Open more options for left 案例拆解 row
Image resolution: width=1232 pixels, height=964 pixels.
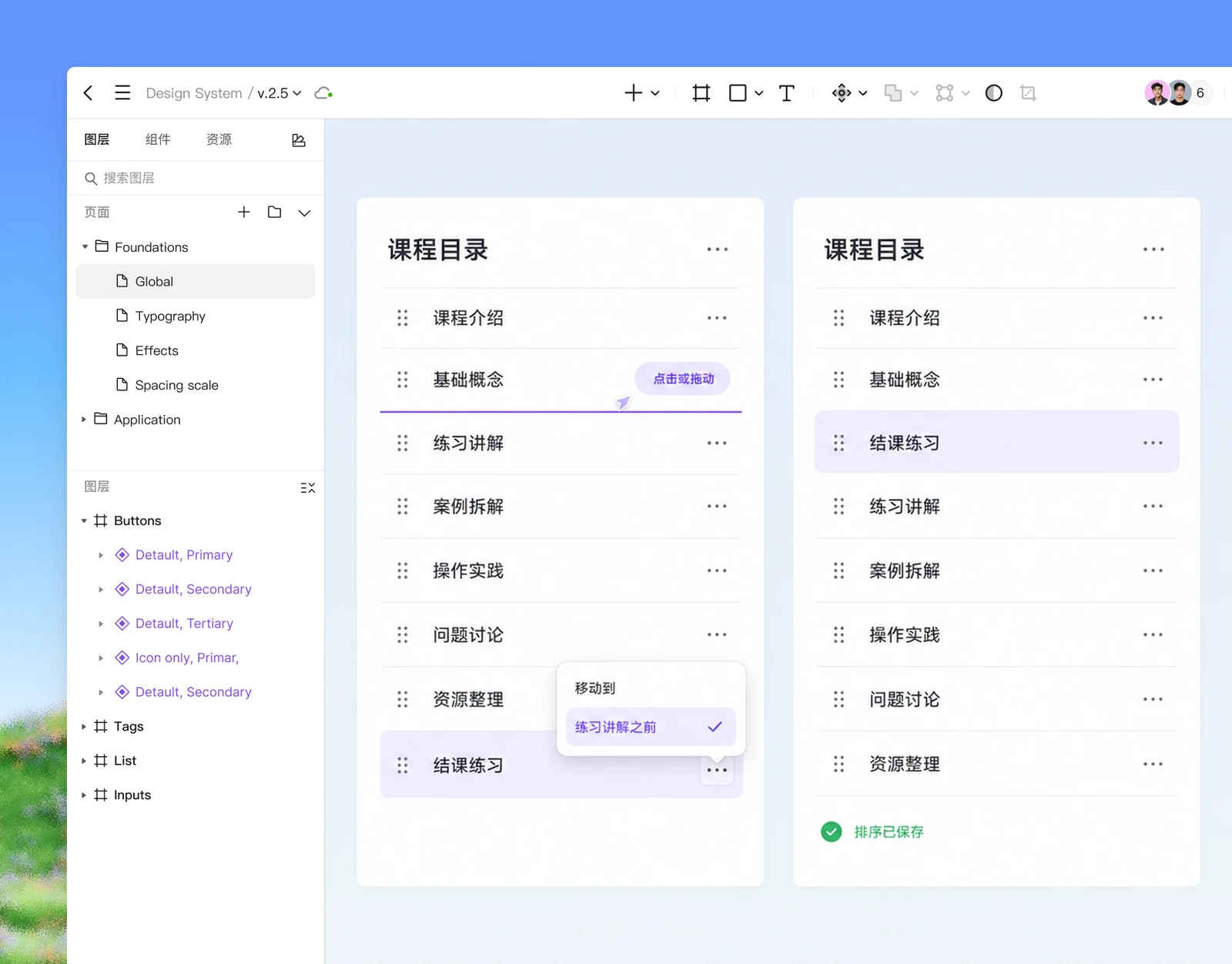tap(717, 507)
